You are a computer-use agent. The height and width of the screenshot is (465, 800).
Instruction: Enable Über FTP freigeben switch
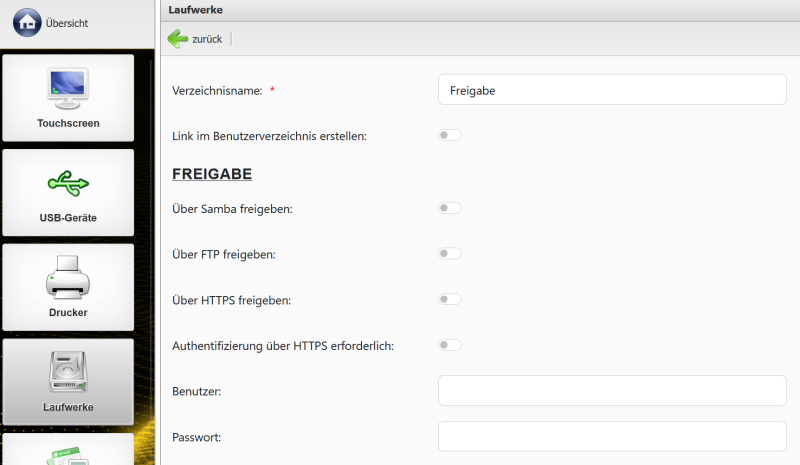[450, 254]
